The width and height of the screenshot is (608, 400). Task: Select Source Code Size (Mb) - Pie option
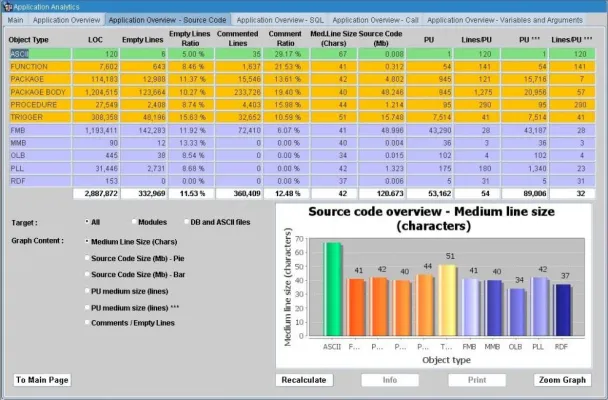pos(88,258)
